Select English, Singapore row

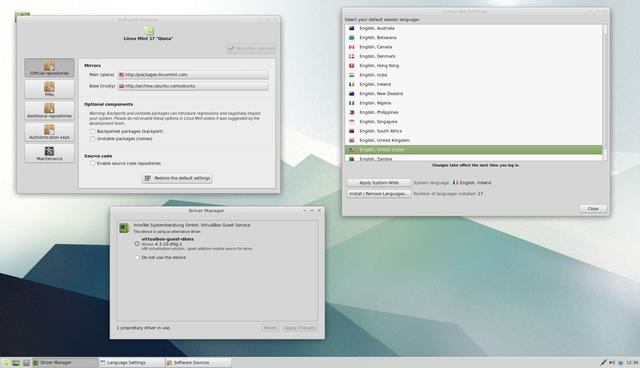(x=473, y=122)
